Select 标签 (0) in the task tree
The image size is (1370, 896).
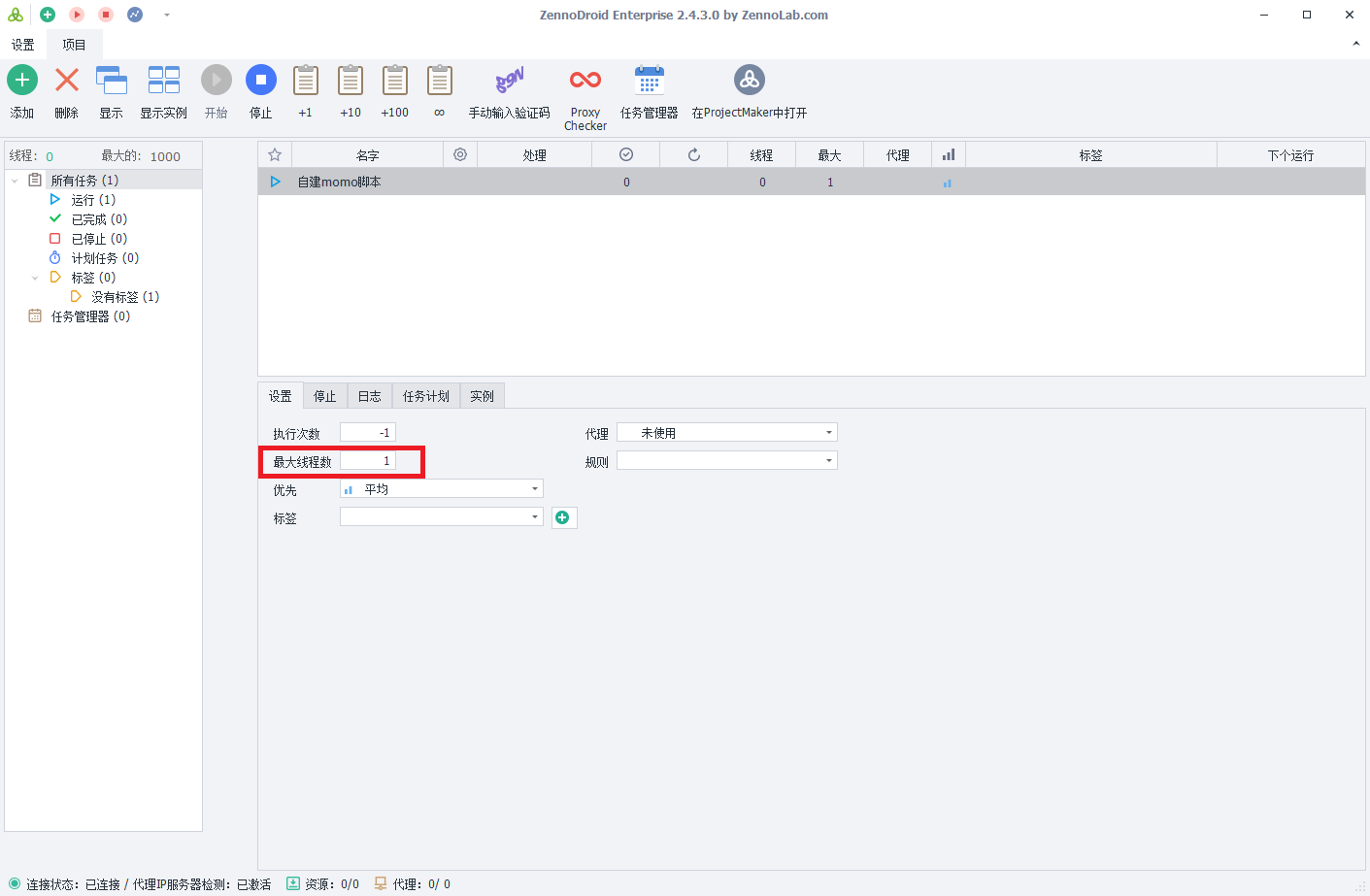coord(93,278)
